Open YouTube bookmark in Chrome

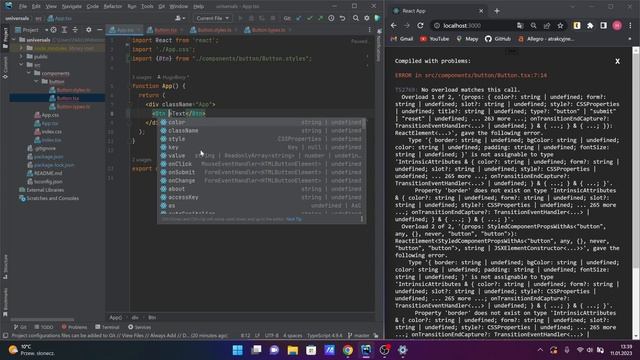pyautogui.click(x=434, y=39)
